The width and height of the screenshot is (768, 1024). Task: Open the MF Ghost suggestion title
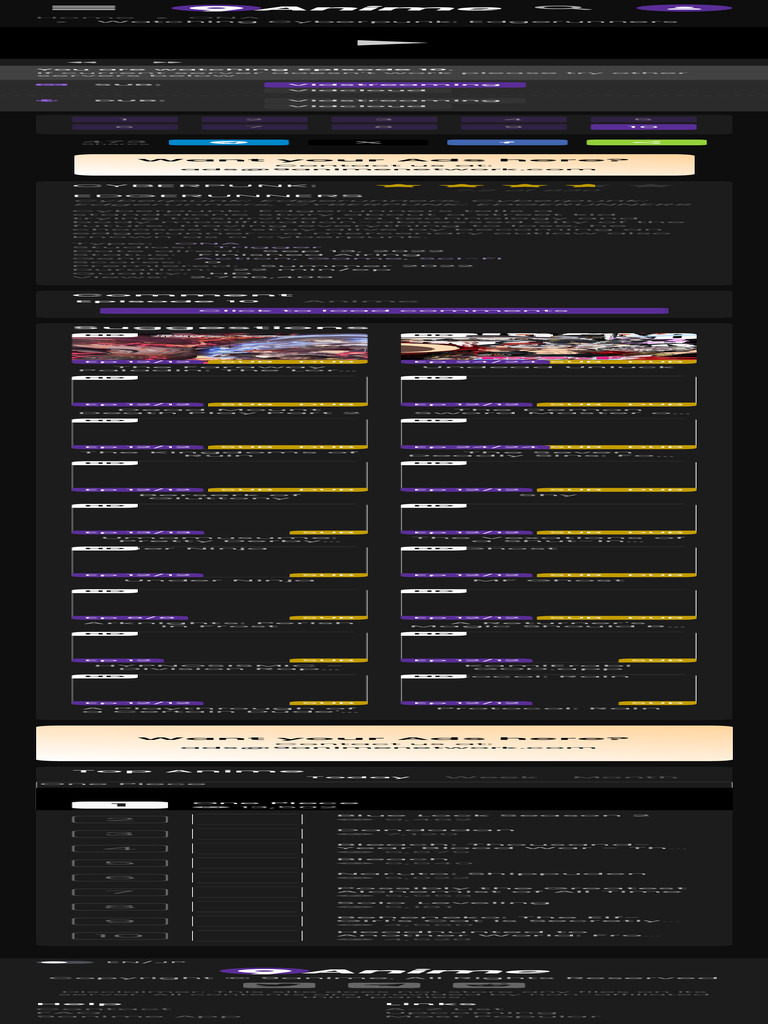(x=549, y=580)
